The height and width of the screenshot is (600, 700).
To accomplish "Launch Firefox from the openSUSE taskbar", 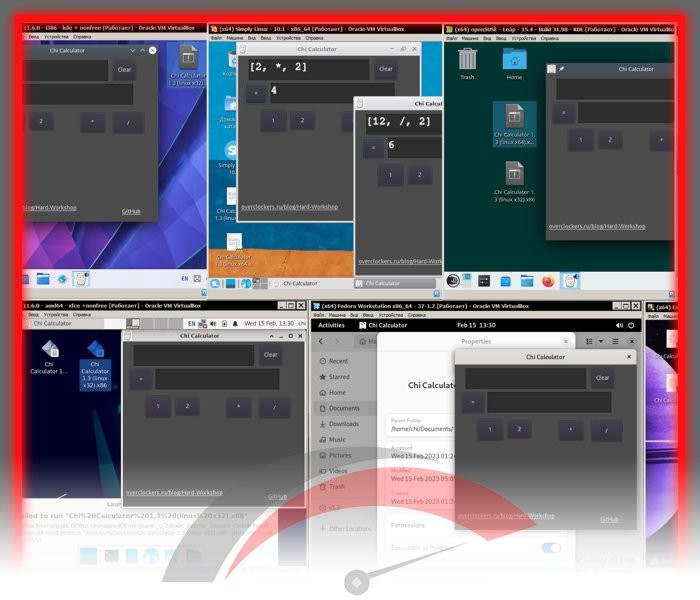I will tap(548, 281).
